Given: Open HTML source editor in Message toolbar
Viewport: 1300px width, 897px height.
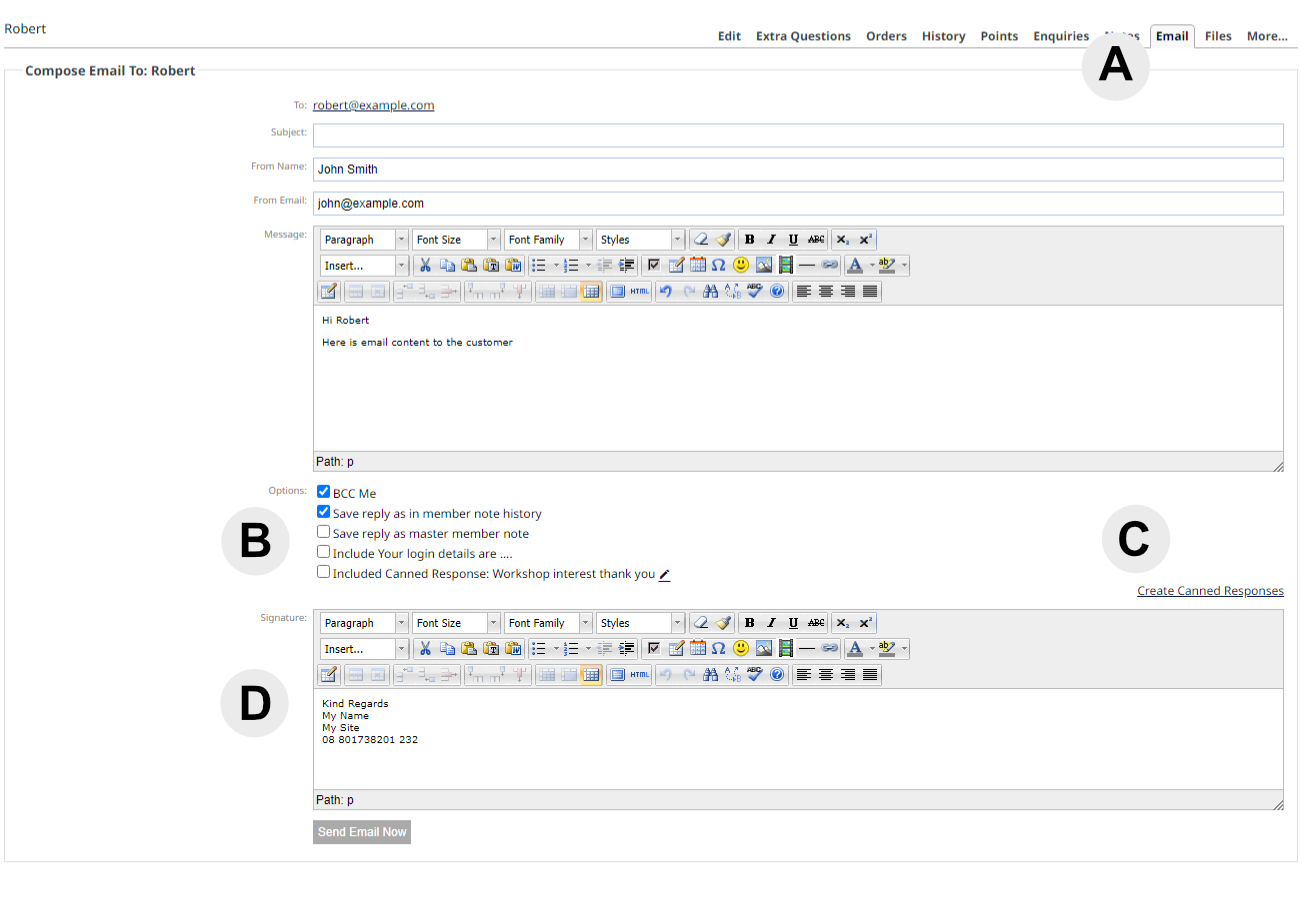Looking at the screenshot, I should 640,292.
